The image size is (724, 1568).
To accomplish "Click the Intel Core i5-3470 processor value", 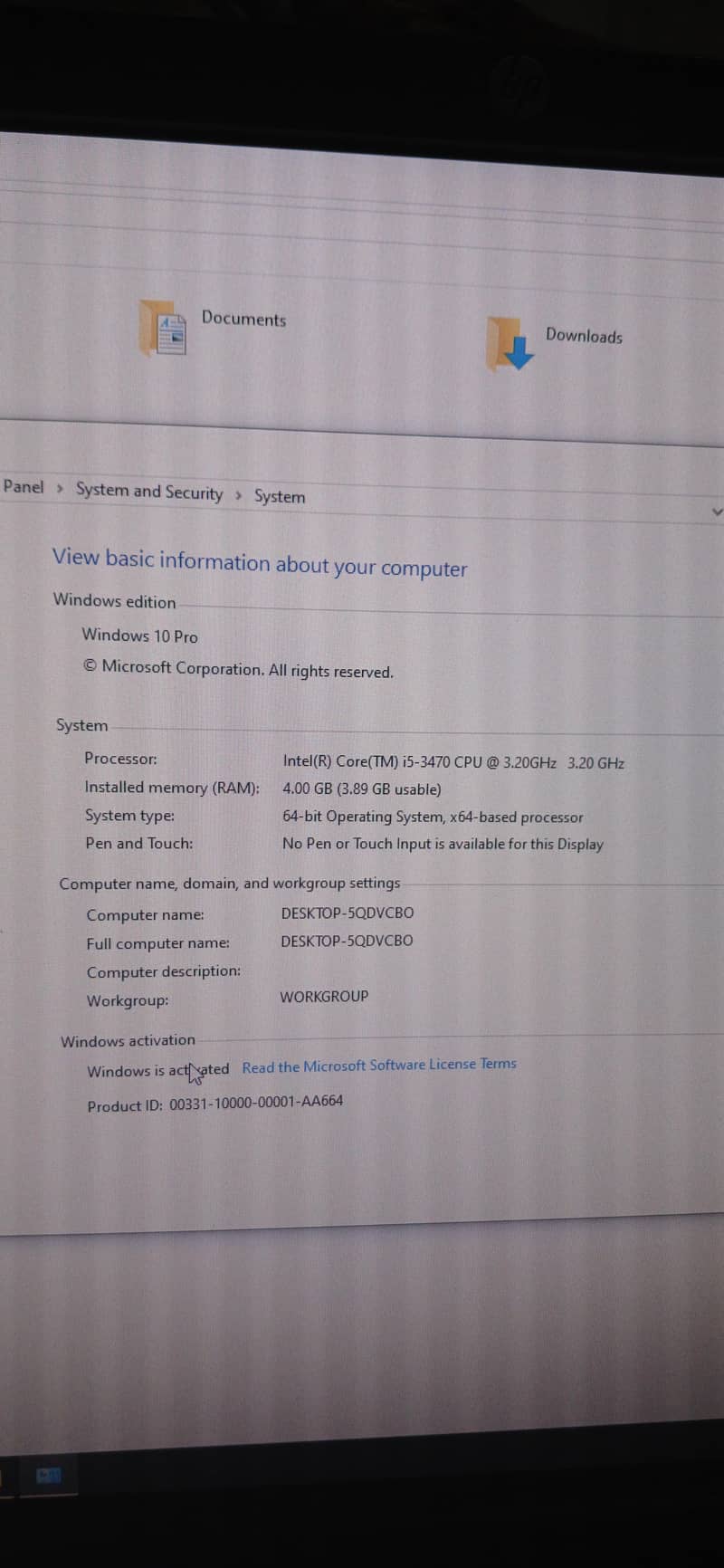I will [x=453, y=762].
